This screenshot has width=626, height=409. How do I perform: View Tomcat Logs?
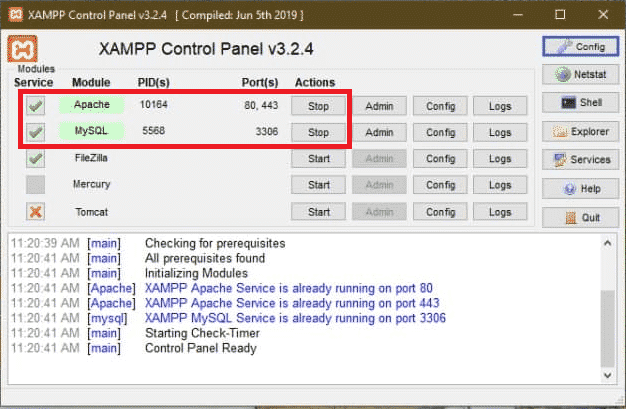pyautogui.click(x=500, y=212)
